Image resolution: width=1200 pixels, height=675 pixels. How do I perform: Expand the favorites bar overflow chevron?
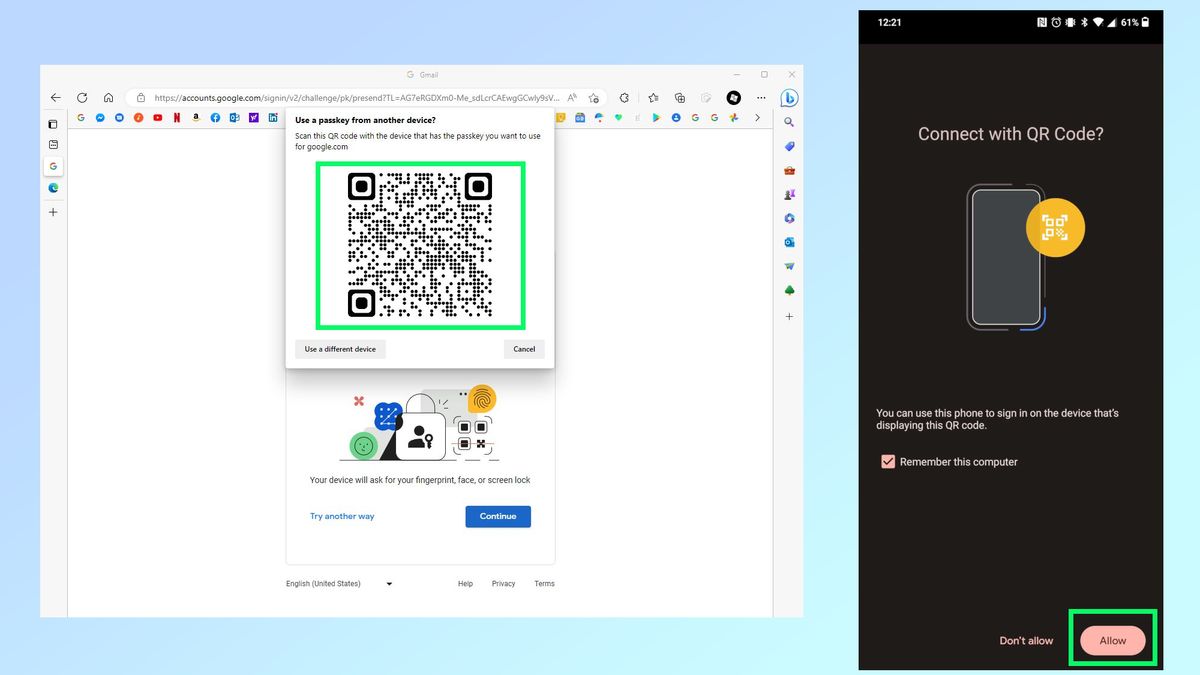click(x=757, y=117)
